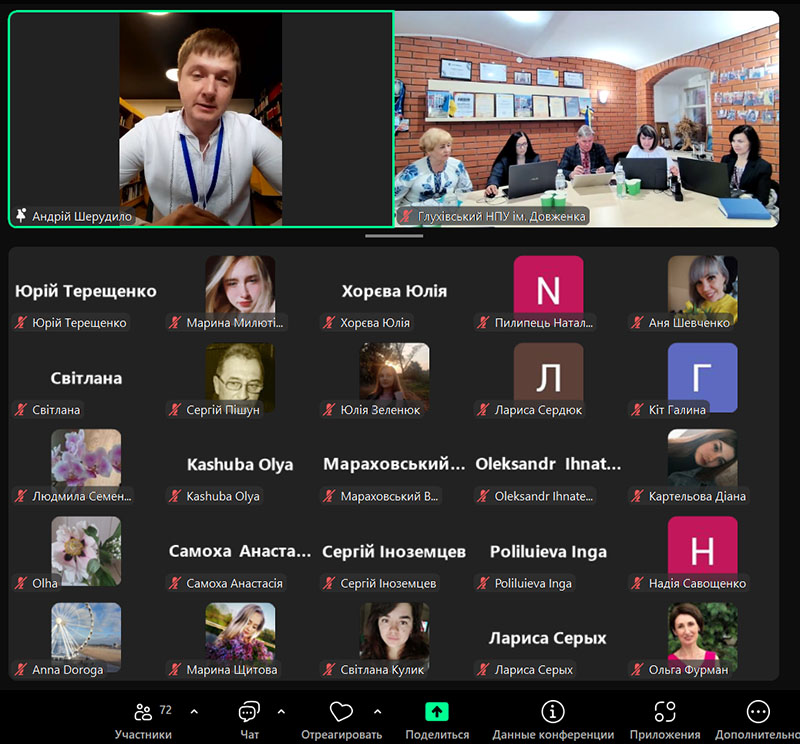This screenshot has height=744, width=800.
Task: Click the gallery divider handle bar
Action: point(394,236)
